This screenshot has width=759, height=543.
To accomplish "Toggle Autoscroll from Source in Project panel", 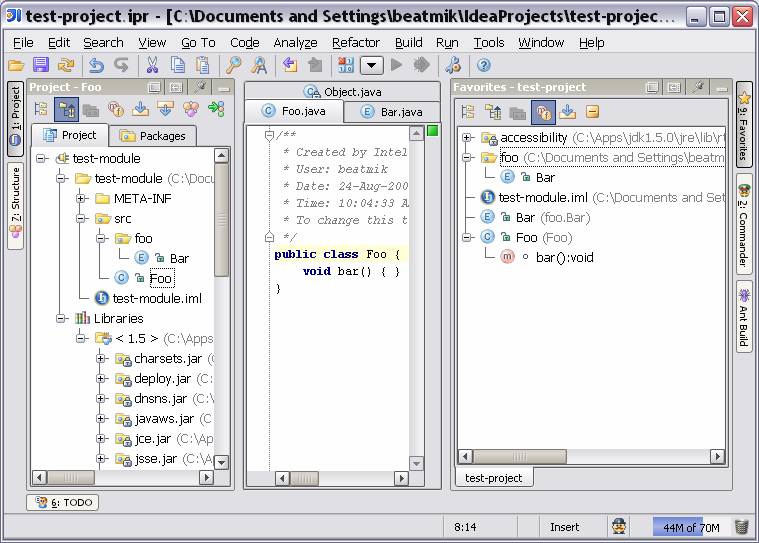I will [165, 109].
